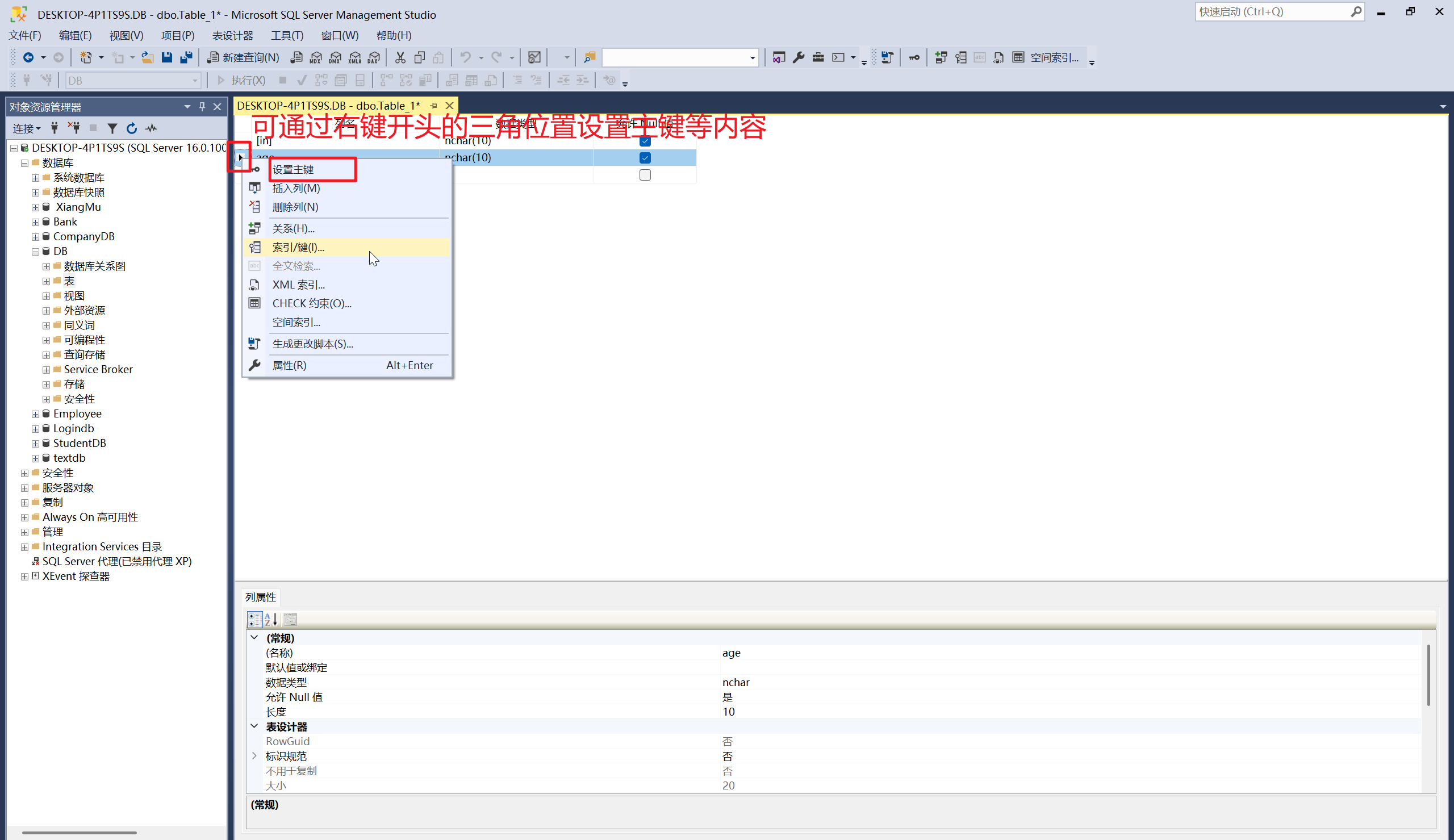Click the Save icon in toolbar
Image resolution: width=1454 pixels, height=840 pixels.
(166, 58)
